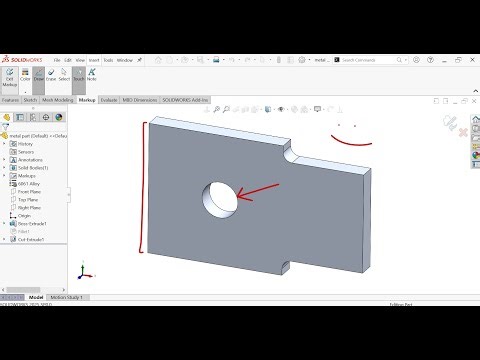Open the FeatureManager Design Tree tab

click(x=7, y=117)
